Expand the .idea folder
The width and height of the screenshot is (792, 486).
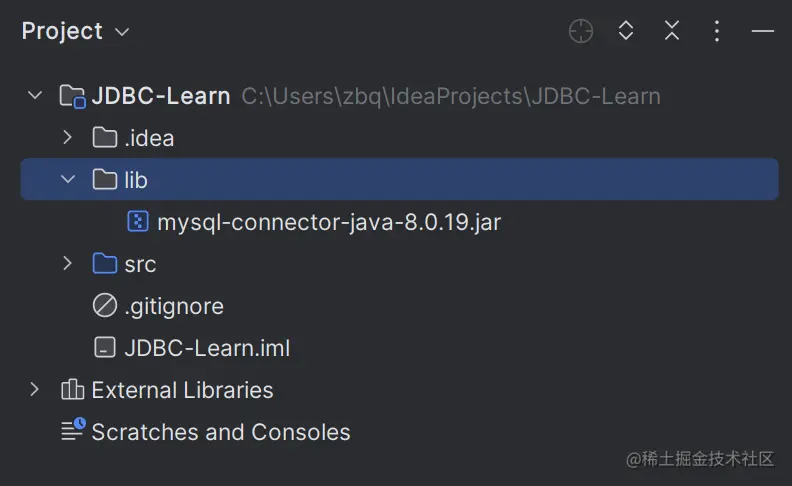click(x=67, y=138)
